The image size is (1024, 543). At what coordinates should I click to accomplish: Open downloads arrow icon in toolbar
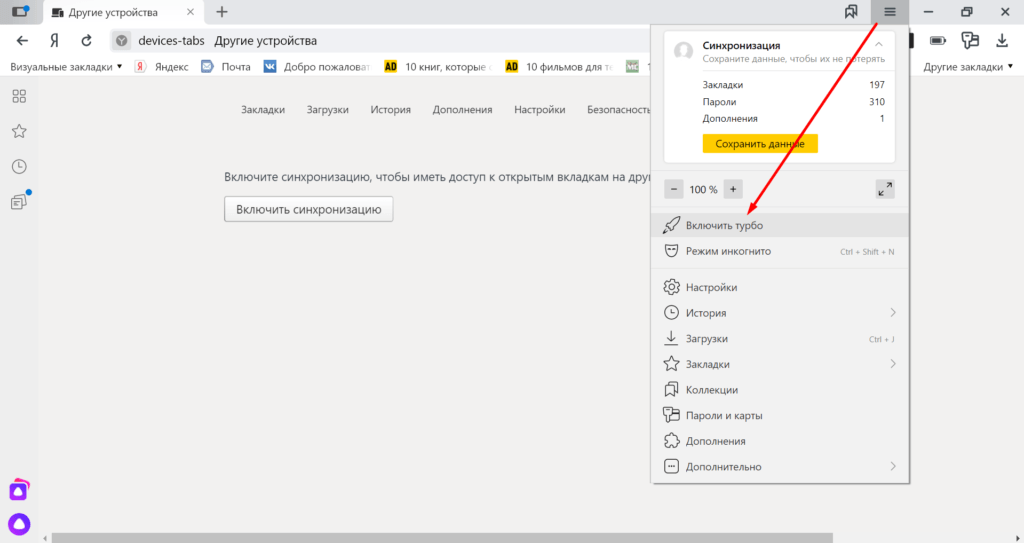[1002, 41]
